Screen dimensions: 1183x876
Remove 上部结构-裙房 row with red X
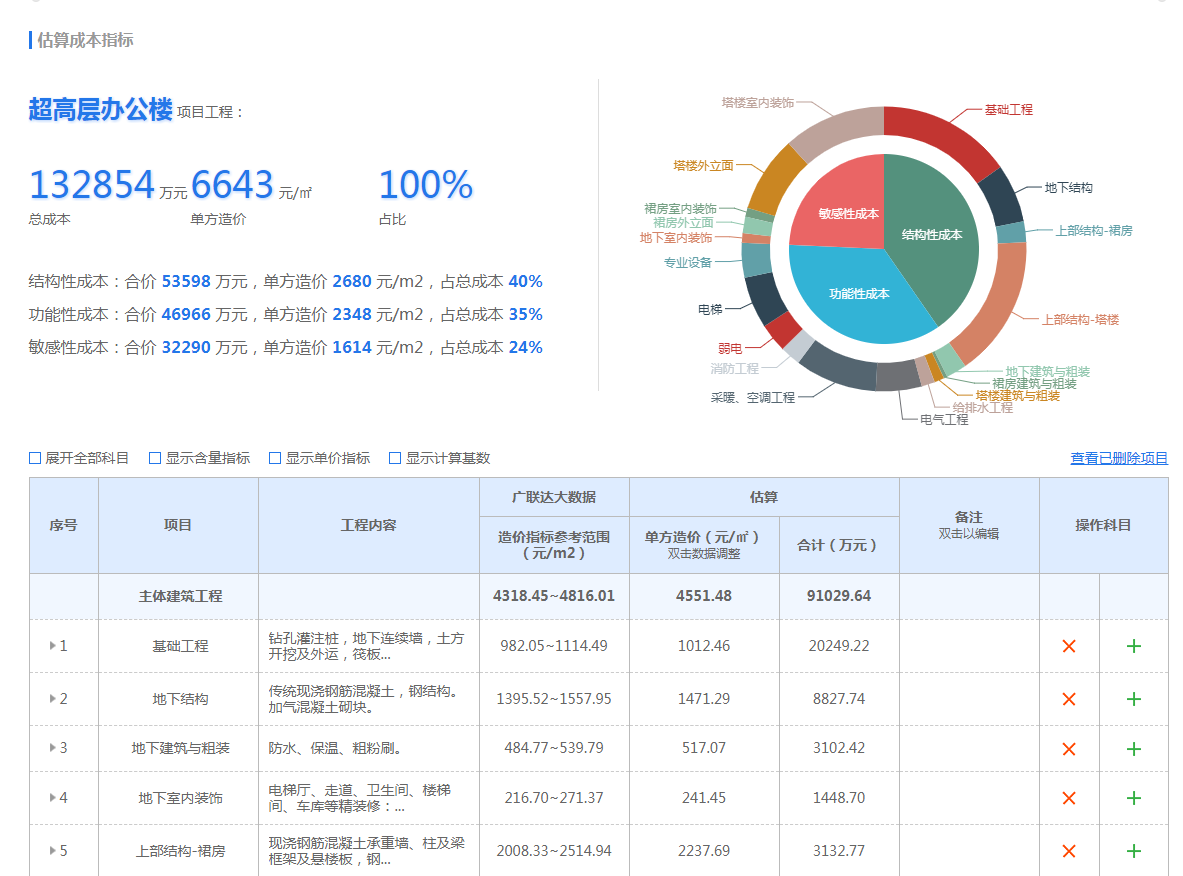click(1068, 851)
